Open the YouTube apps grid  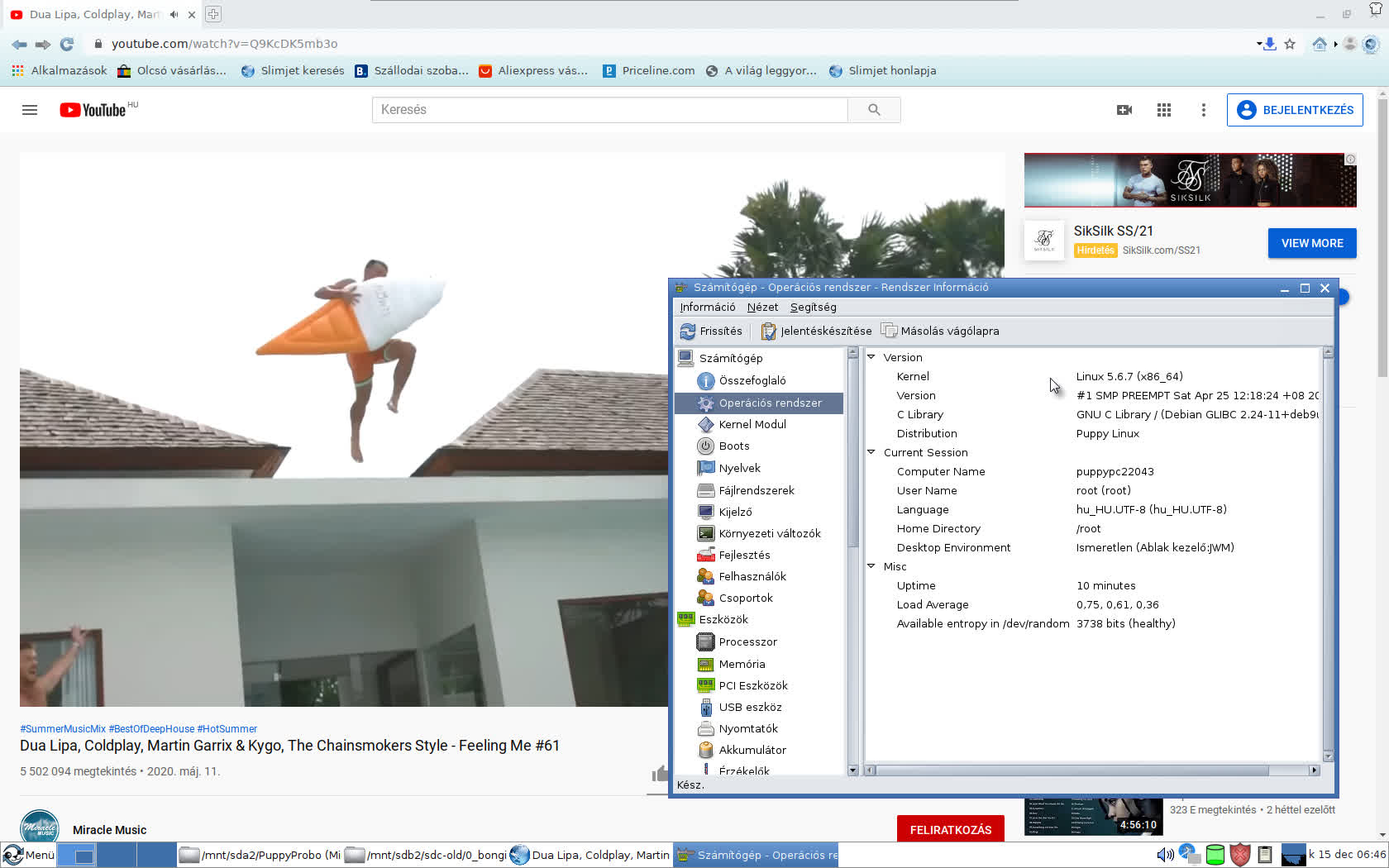[x=1164, y=110]
